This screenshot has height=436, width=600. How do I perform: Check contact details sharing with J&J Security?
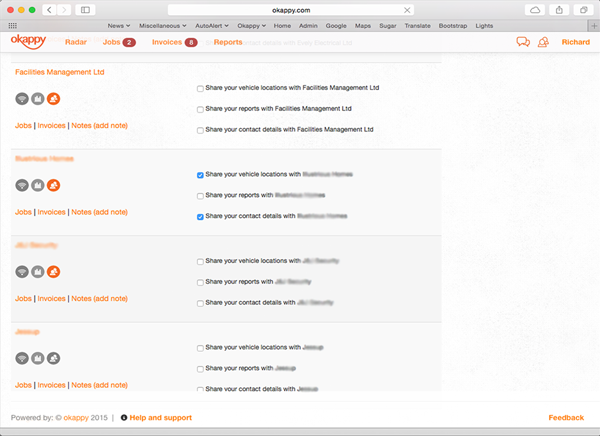tap(200, 304)
